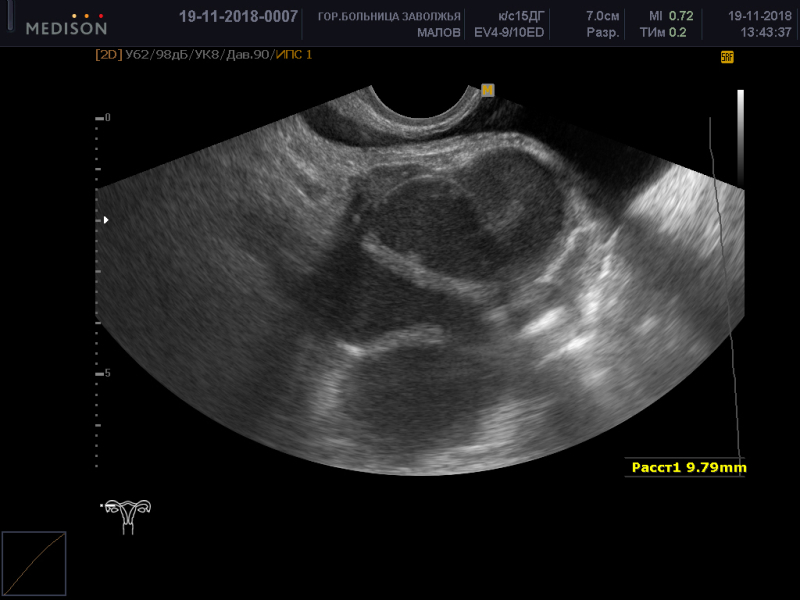Viewport: 800px width, 600px height.
Task: Click the exam ID '19-11-2018-0007'
Action: point(238,17)
